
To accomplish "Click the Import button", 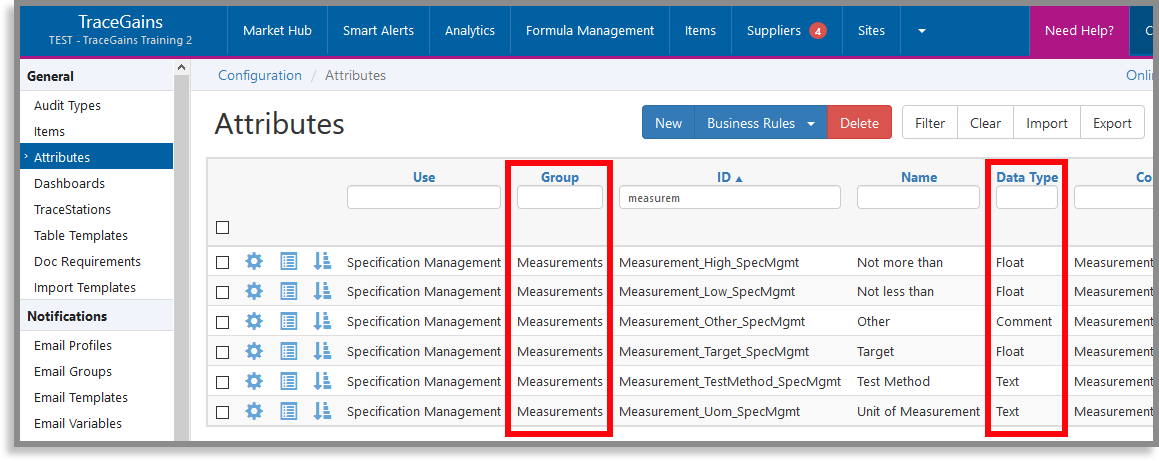I will click(1047, 123).
